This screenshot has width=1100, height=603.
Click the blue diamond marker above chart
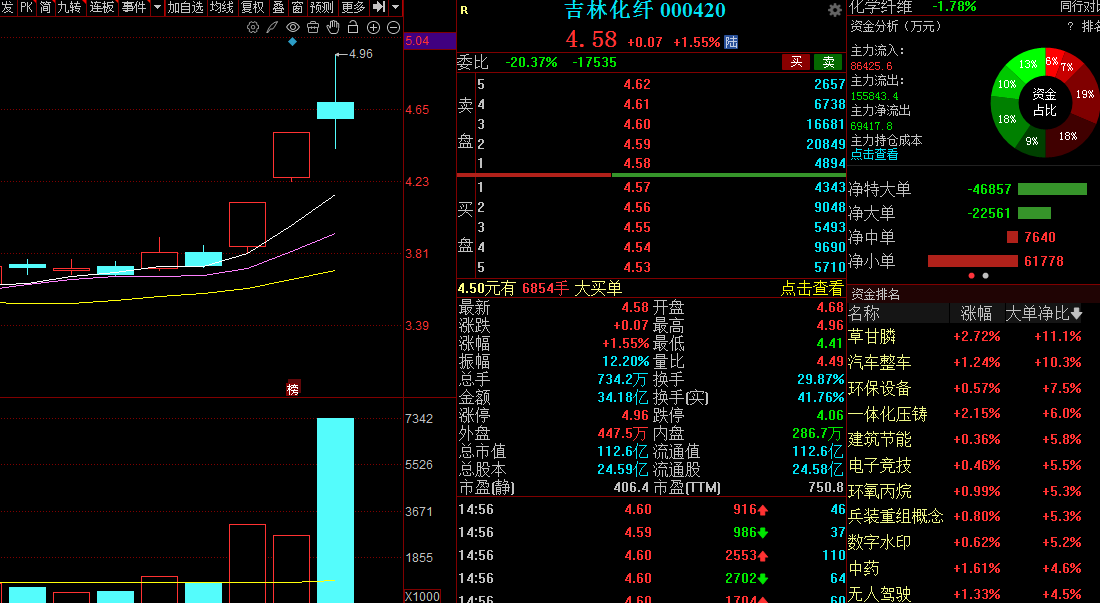[x=293, y=41]
